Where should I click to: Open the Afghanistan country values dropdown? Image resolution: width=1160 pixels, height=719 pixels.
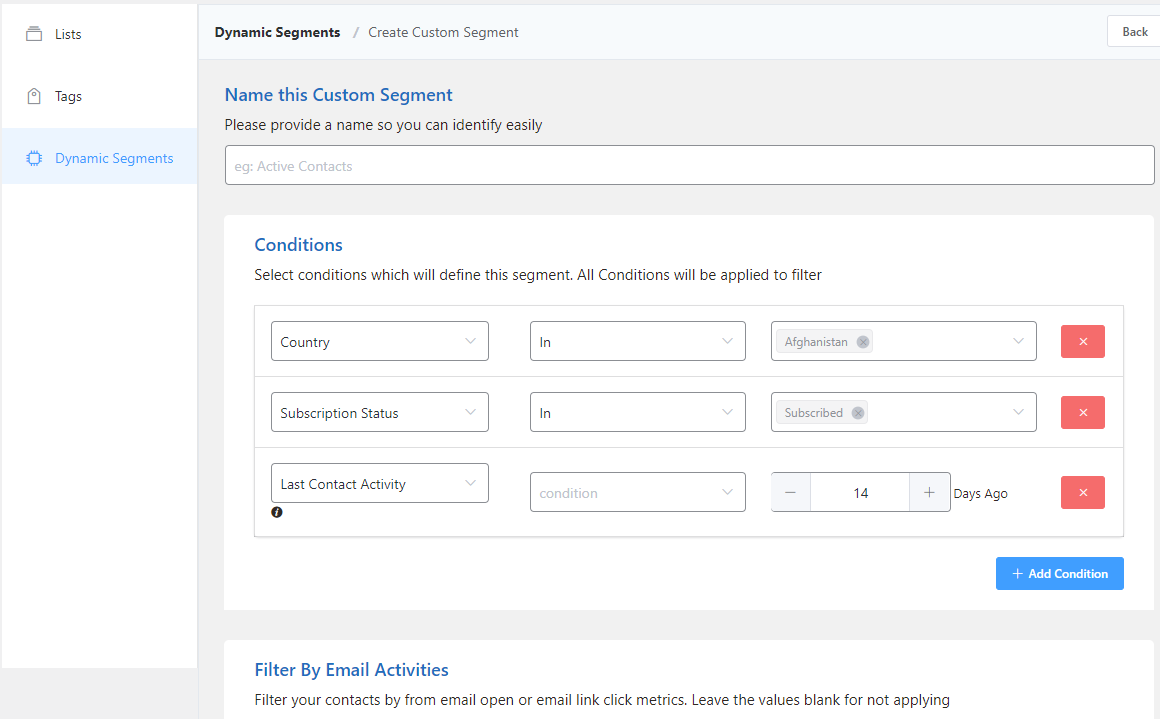(1018, 341)
